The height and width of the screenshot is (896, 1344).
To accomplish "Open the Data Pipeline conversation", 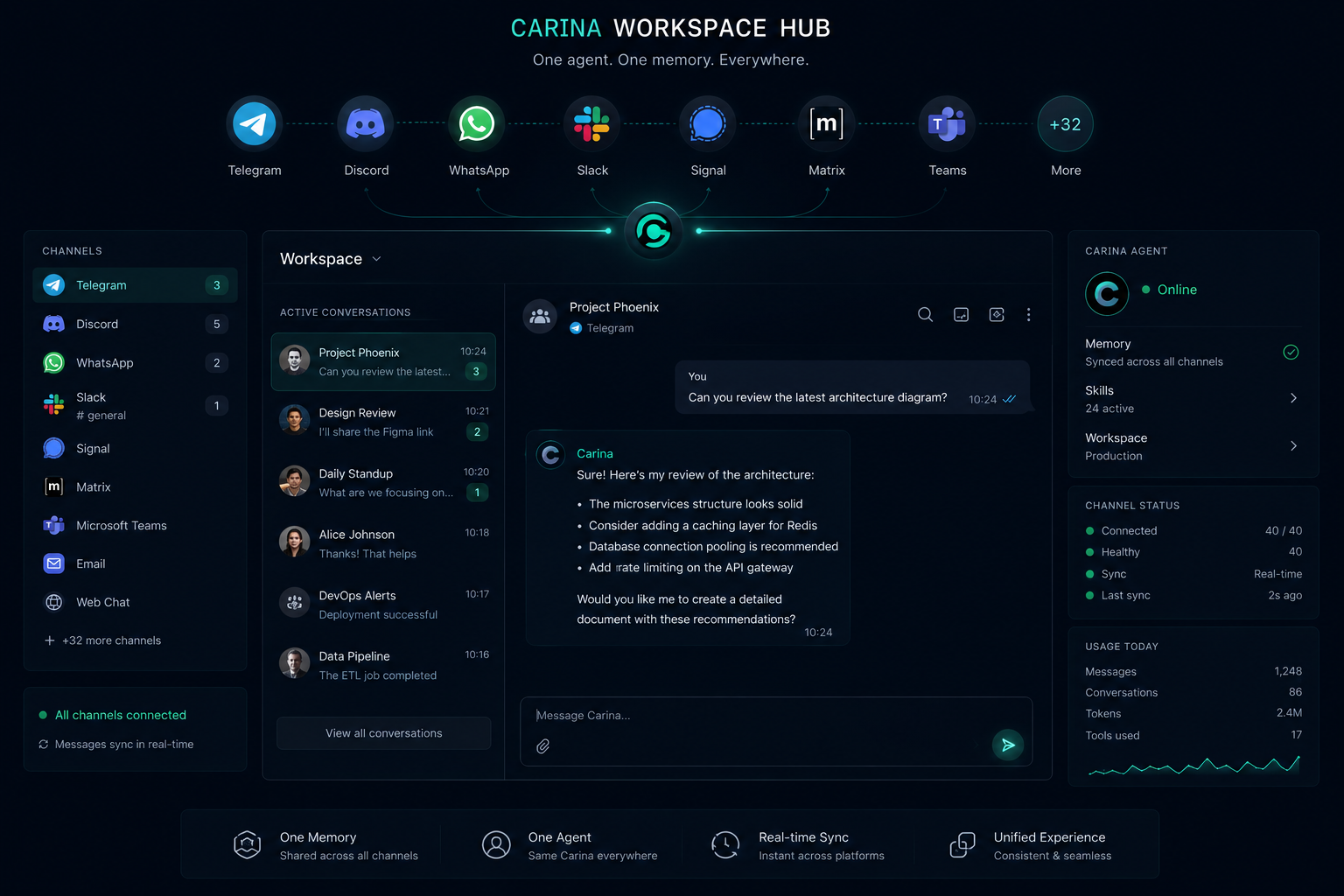I will [x=383, y=665].
